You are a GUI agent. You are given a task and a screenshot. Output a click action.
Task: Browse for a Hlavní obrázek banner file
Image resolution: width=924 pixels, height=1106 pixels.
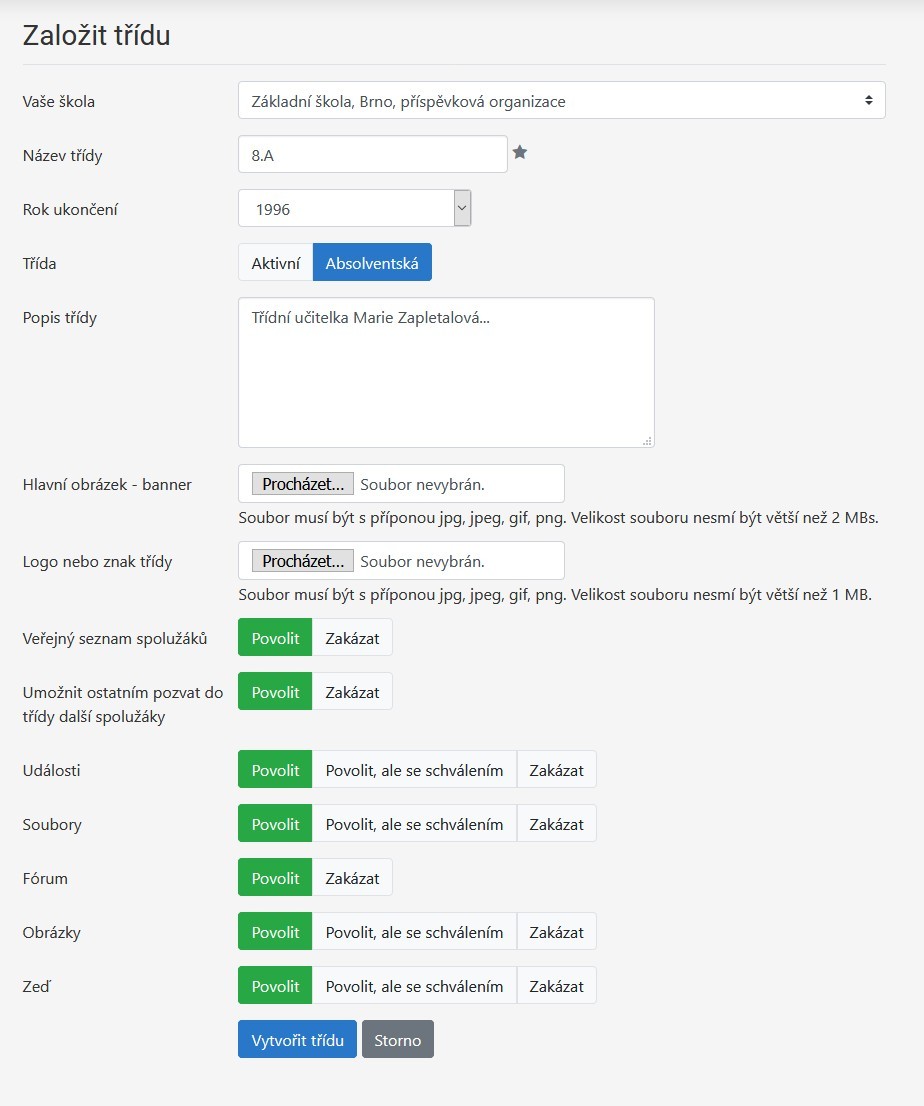pyautogui.click(x=303, y=484)
